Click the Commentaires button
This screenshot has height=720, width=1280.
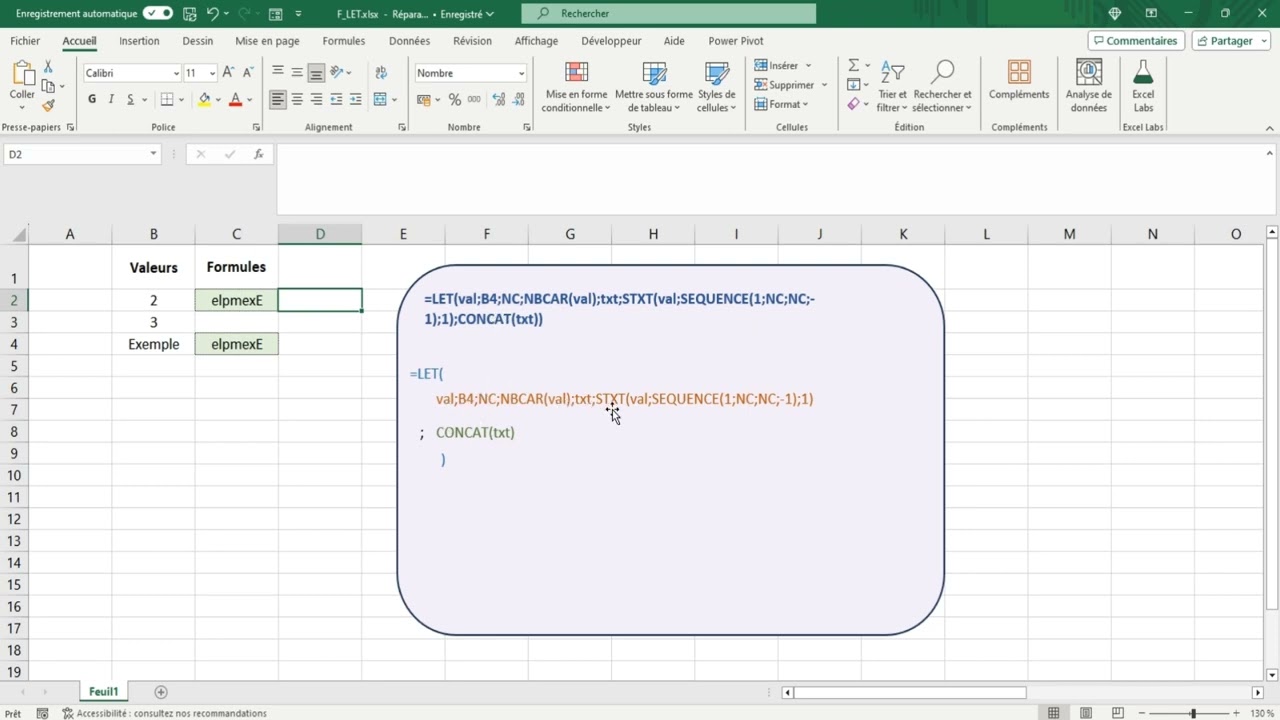[x=1136, y=41]
